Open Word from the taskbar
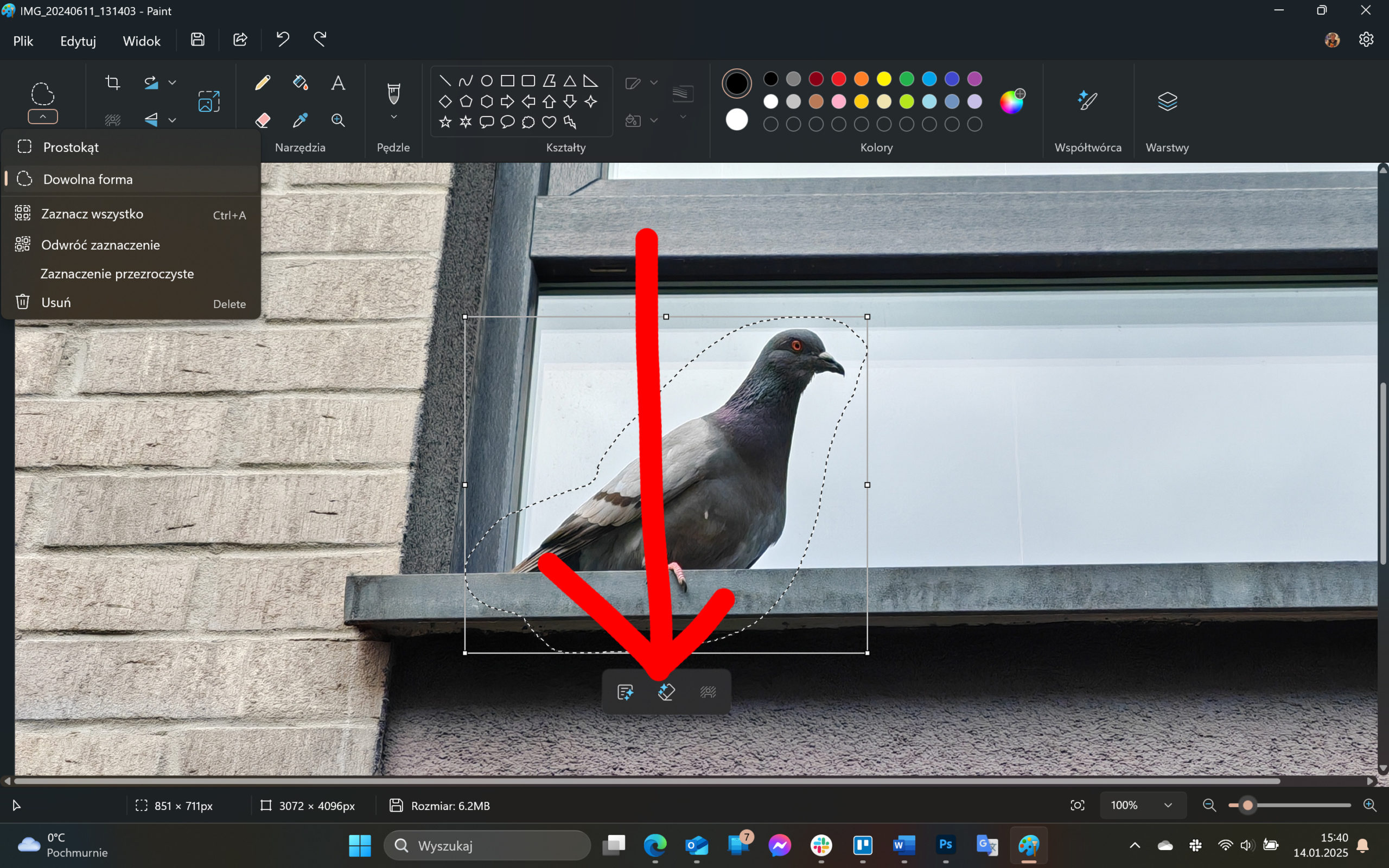Image resolution: width=1389 pixels, height=868 pixels. pos(904,846)
